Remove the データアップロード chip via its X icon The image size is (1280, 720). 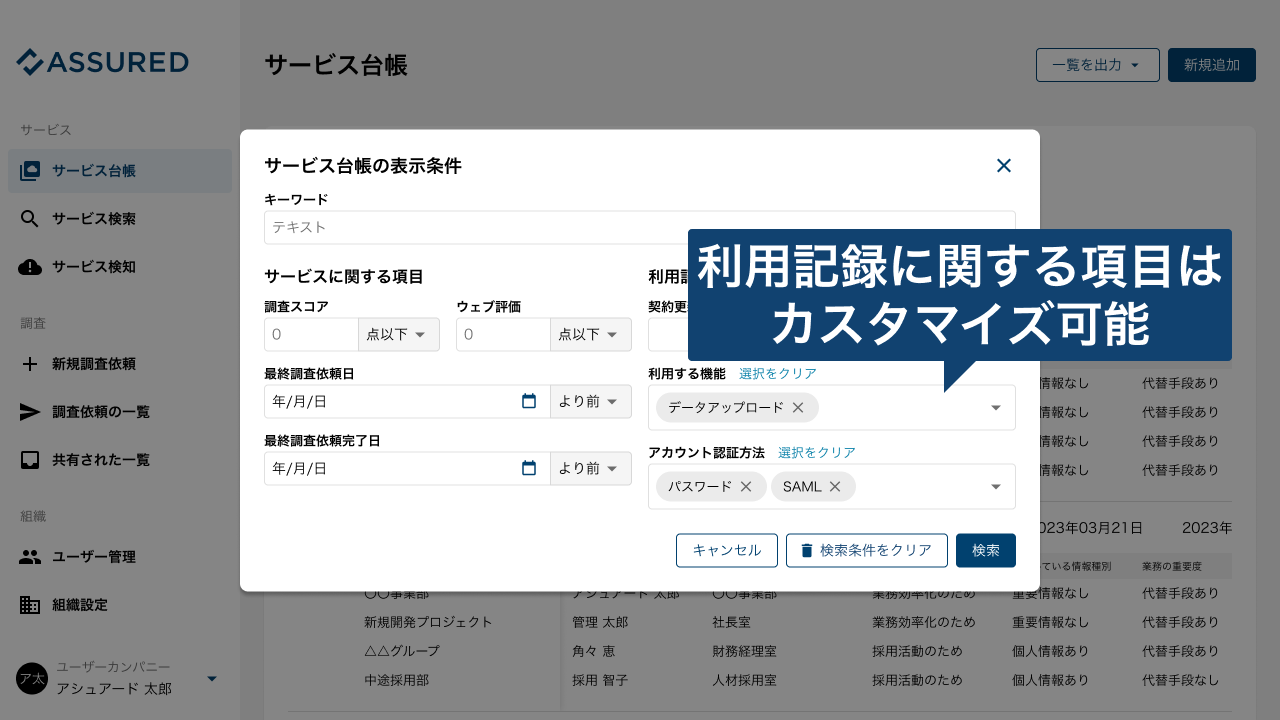[797, 408]
